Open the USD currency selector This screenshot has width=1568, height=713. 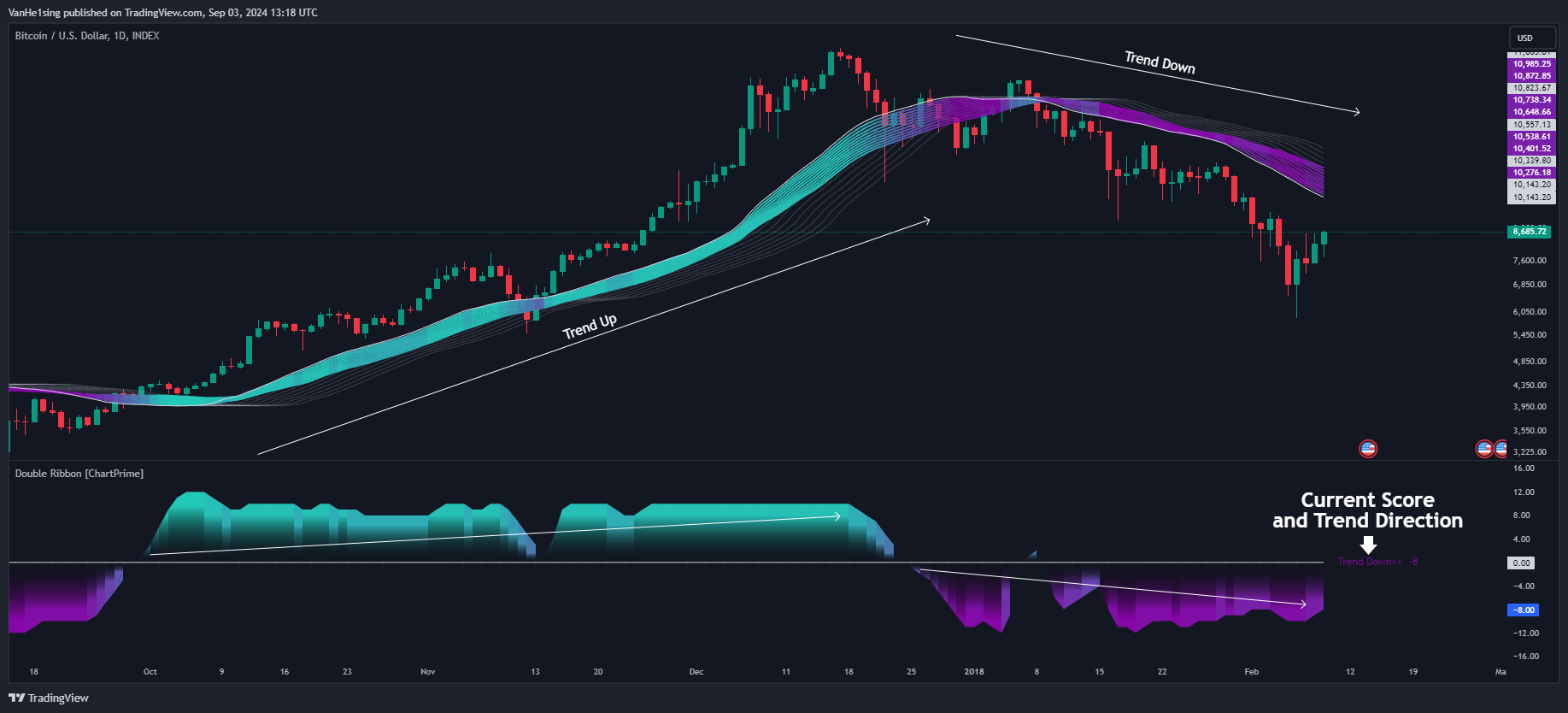[x=1532, y=38]
